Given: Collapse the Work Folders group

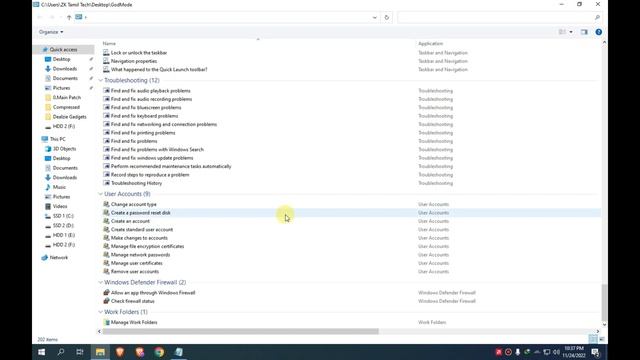Looking at the screenshot, I should (100, 312).
